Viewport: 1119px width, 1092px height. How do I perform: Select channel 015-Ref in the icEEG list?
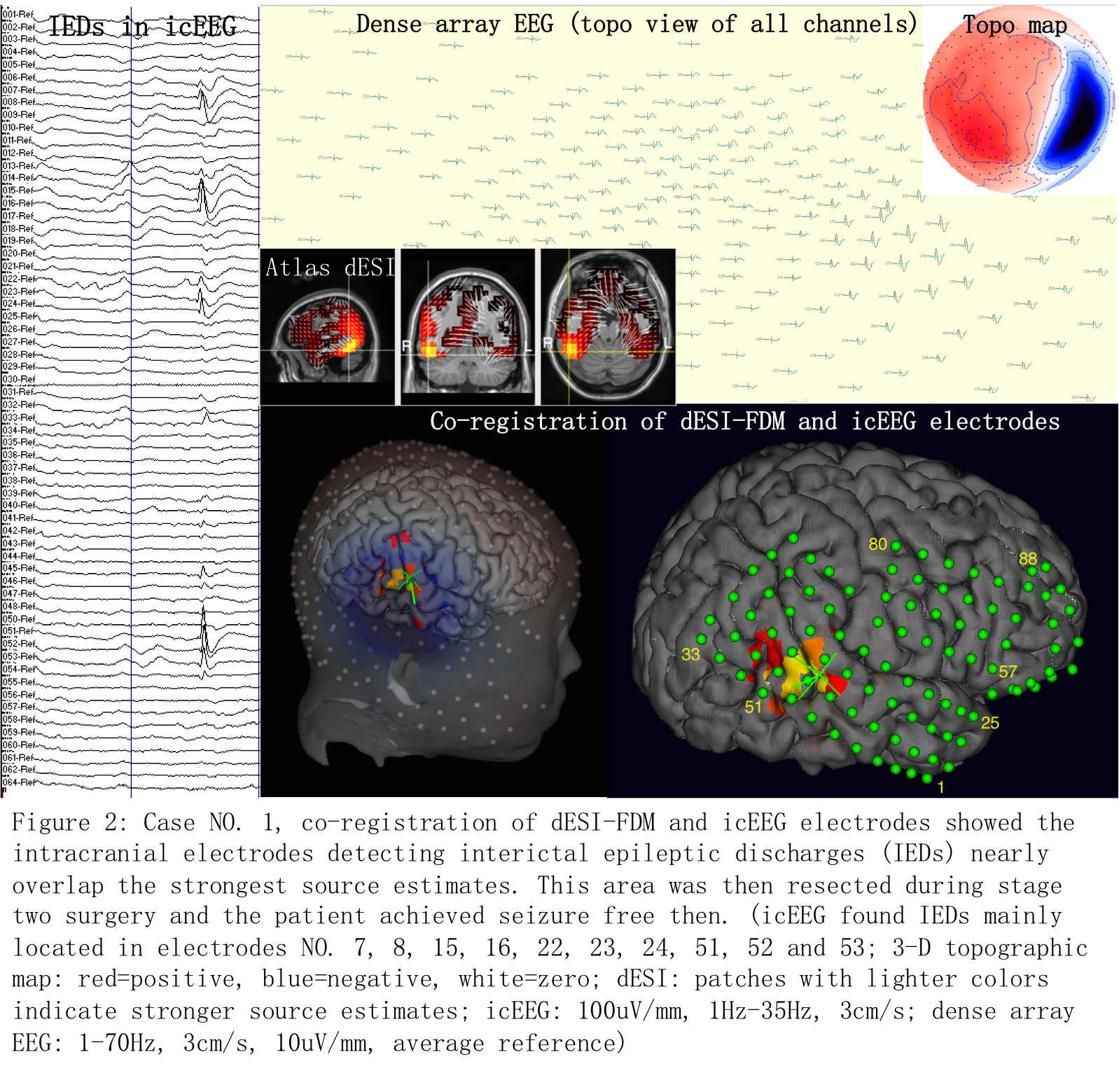click(19, 191)
